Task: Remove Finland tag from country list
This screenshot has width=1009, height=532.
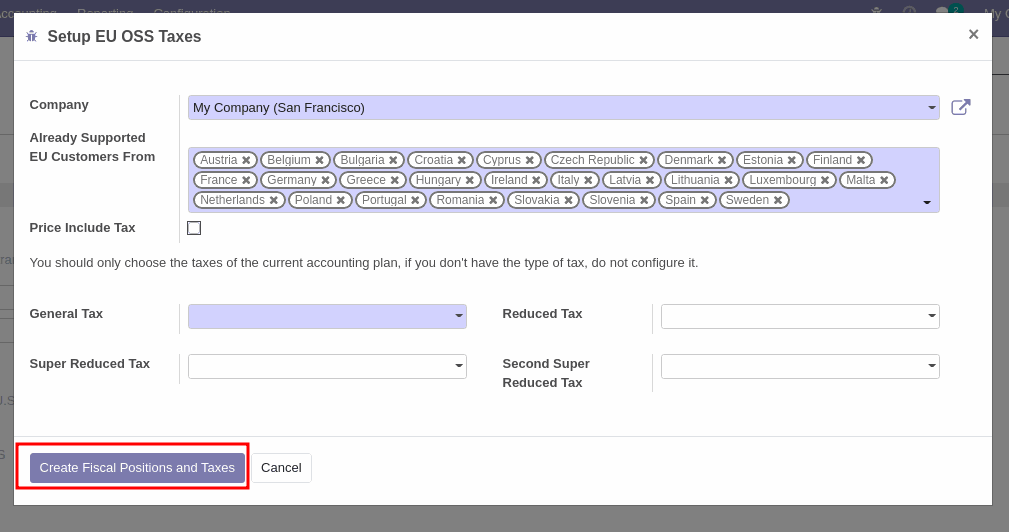Action: (861, 160)
